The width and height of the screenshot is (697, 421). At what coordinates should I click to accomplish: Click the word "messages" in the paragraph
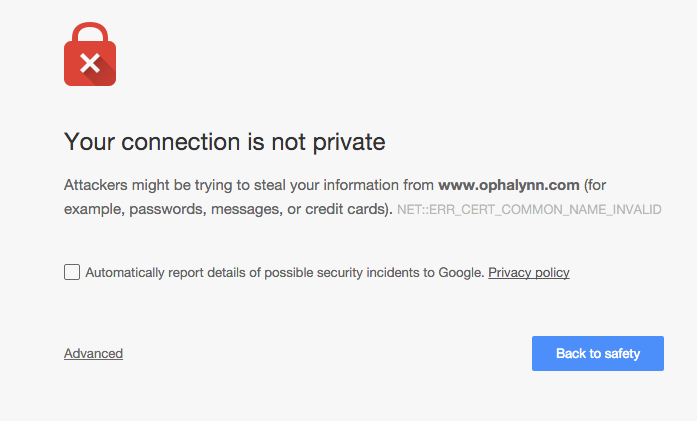[x=247, y=209]
